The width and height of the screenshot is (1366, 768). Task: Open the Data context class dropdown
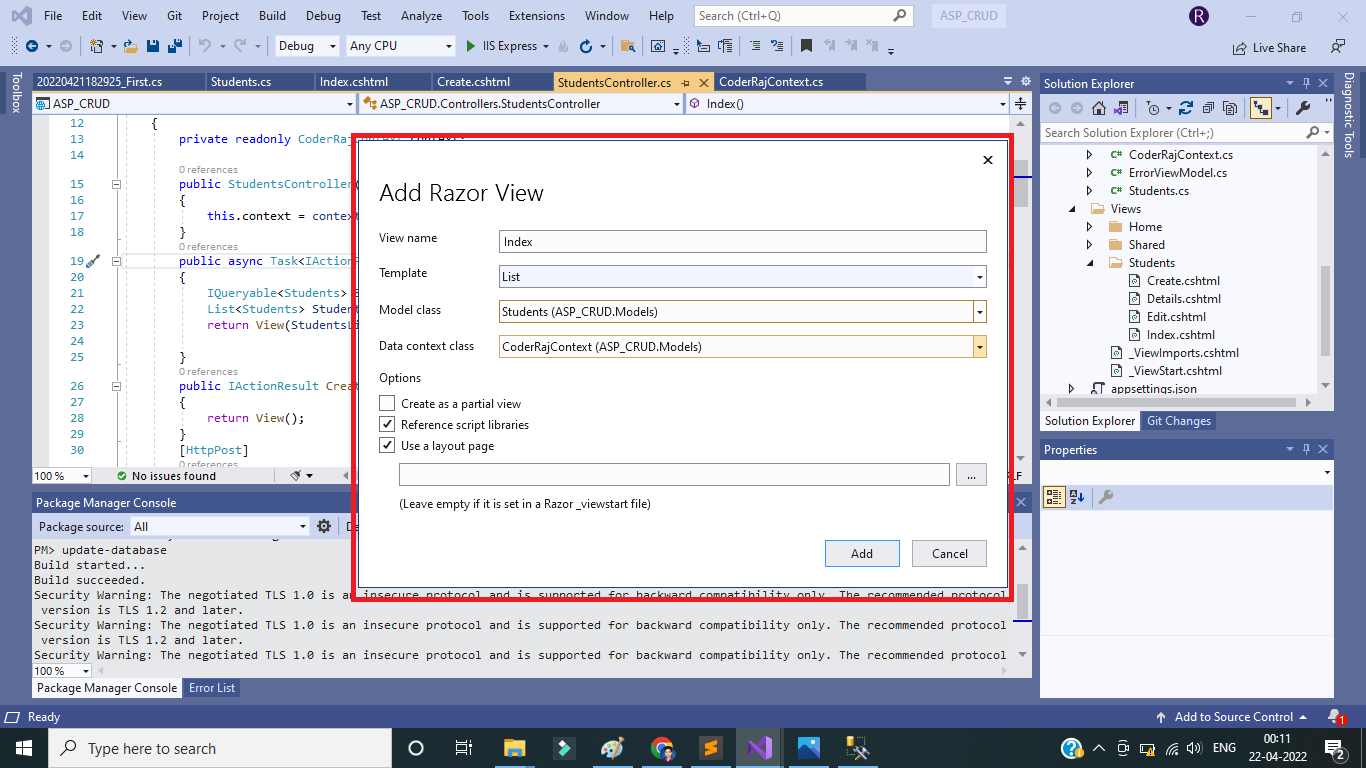click(979, 347)
